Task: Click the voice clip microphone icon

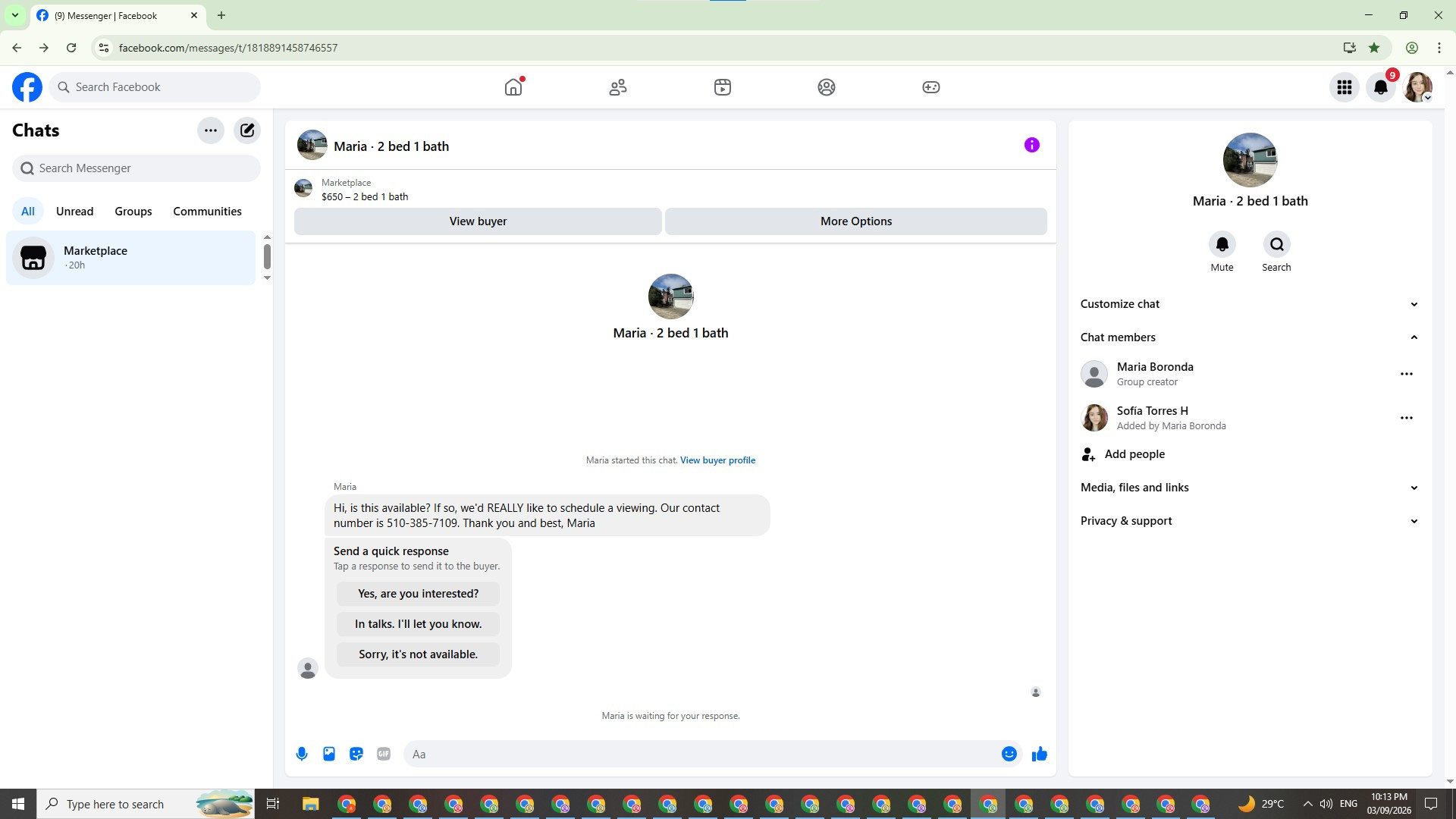Action: pos(302,754)
